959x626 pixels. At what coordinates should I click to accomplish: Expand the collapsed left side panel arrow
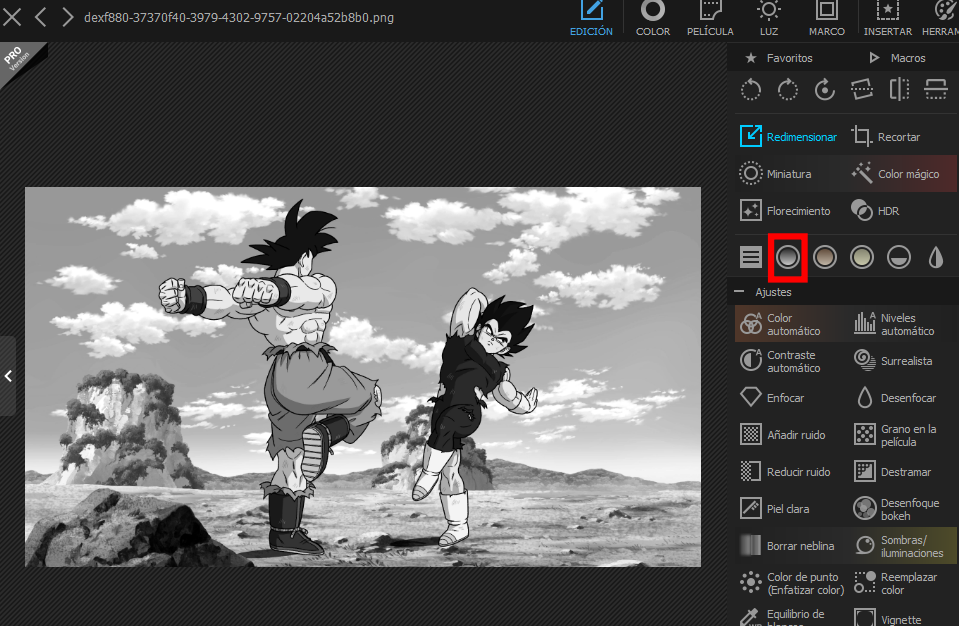(x=8, y=376)
